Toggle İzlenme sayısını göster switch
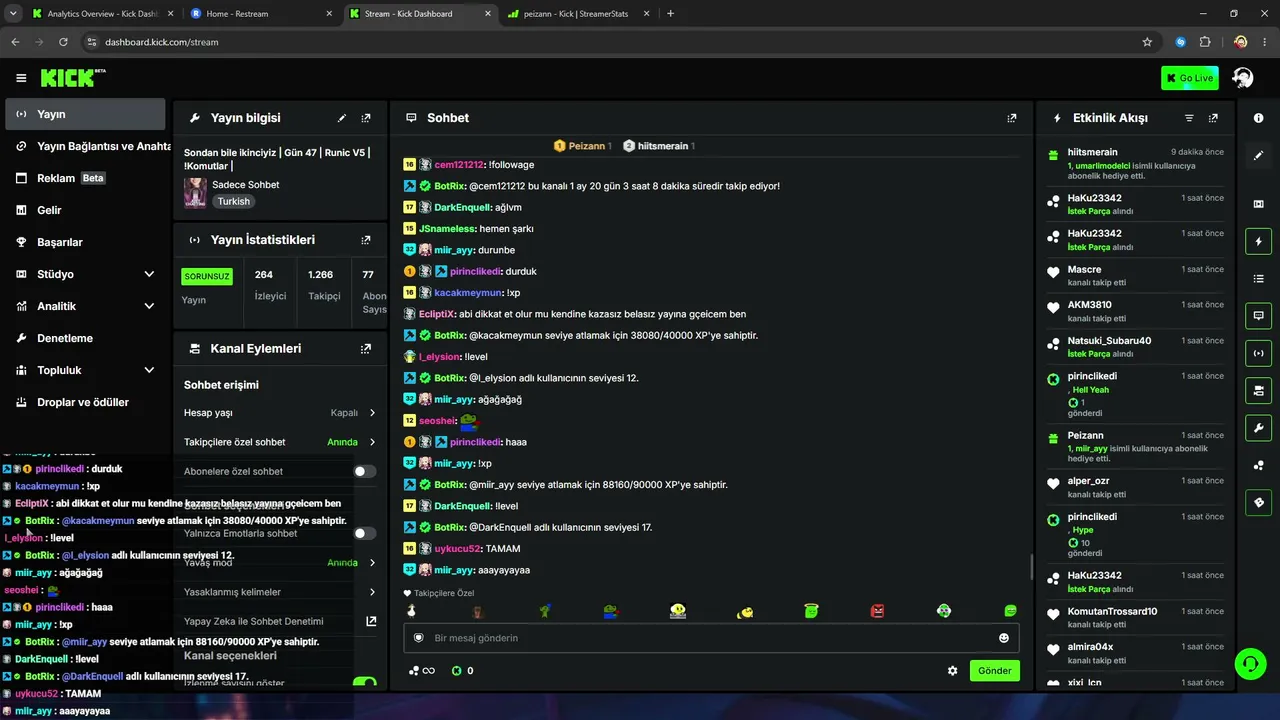 coord(365,683)
